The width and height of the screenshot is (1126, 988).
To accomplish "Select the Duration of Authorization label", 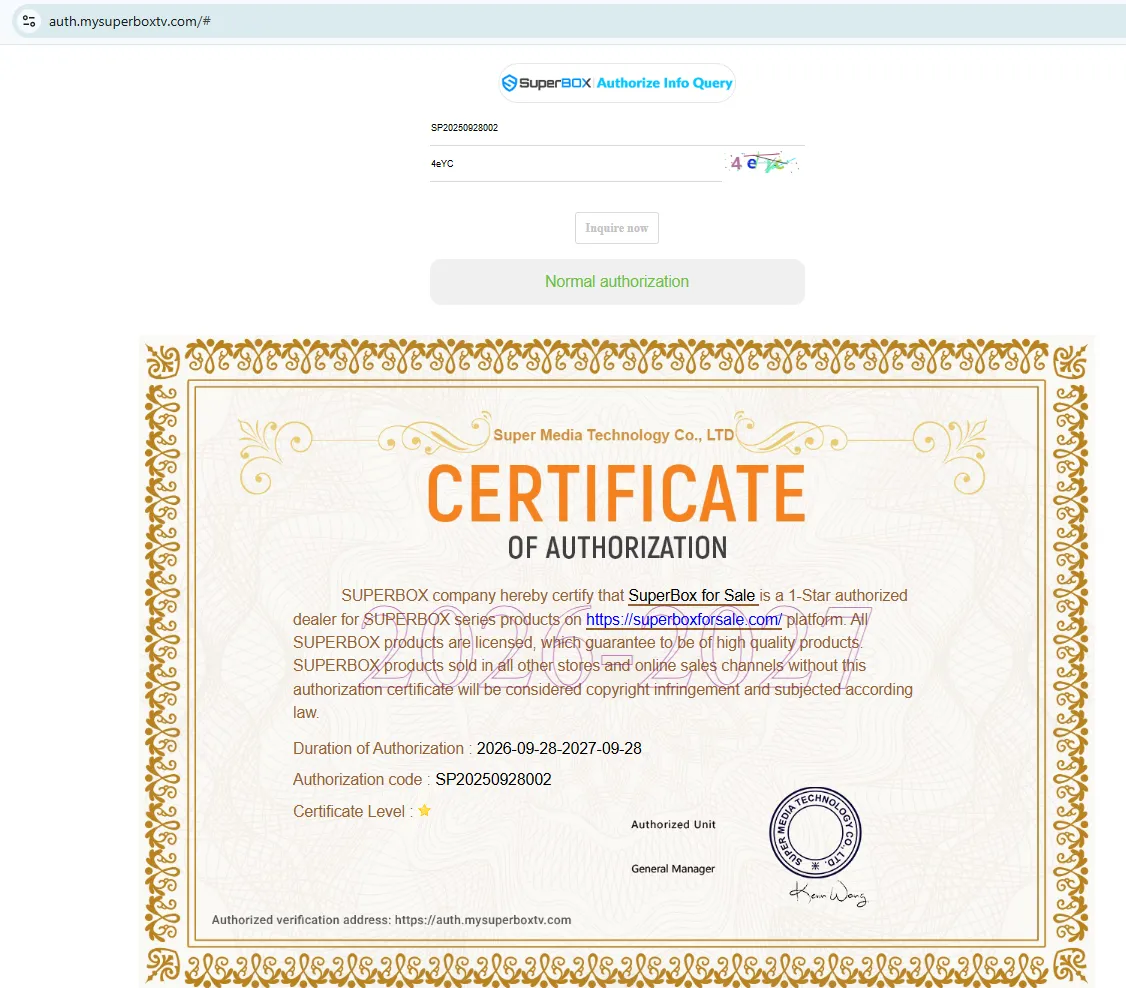I will click(x=378, y=748).
